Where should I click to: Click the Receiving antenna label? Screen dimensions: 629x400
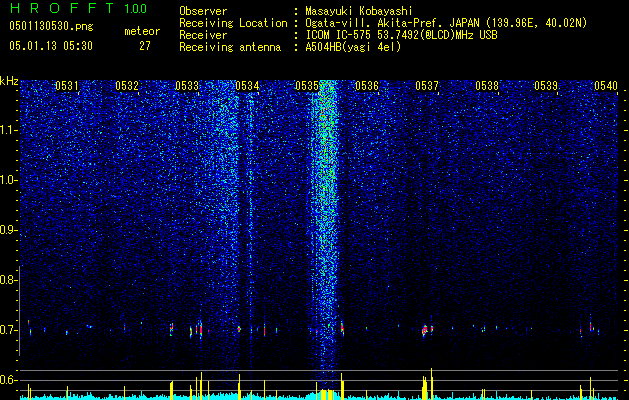click(230, 47)
